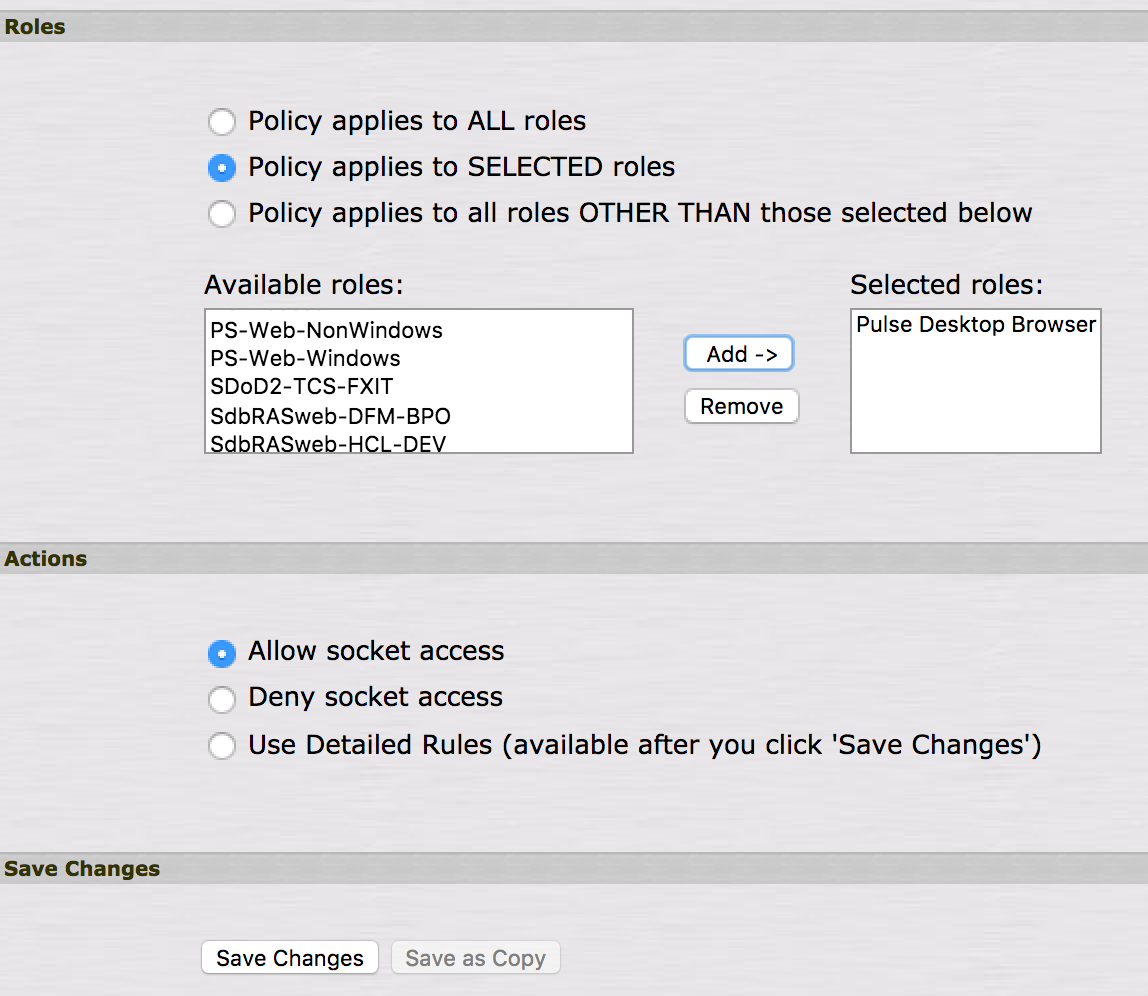The height and width of the screenshot is (996, 1148).
Task: Enable "Policy applies to SELECTED roles"
Action: [222, 167]
